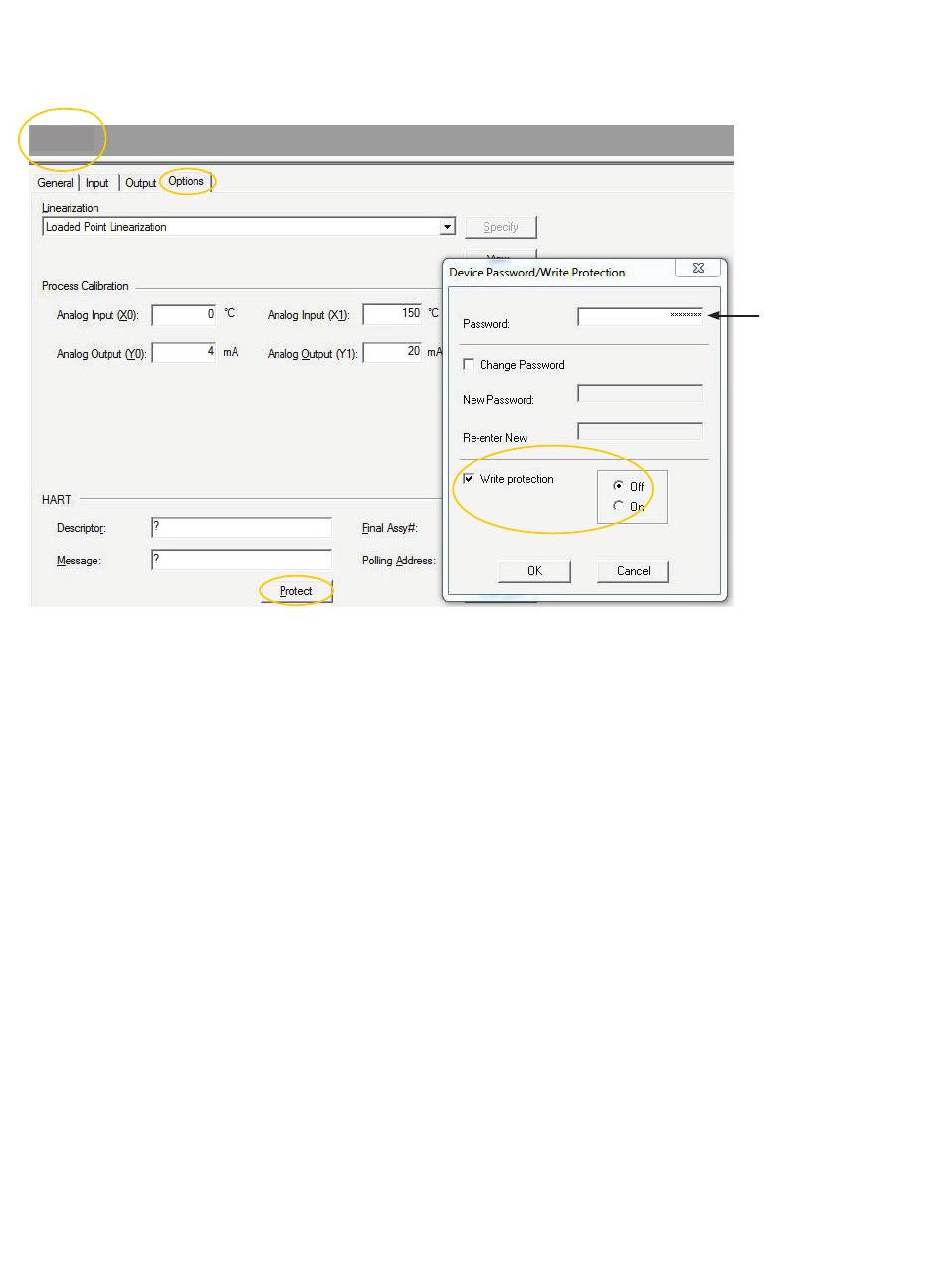Image resolution: width=945 pixels, height=1288 pixels.
Task: Click the Analog Input (X1) field
Action: 392,314
